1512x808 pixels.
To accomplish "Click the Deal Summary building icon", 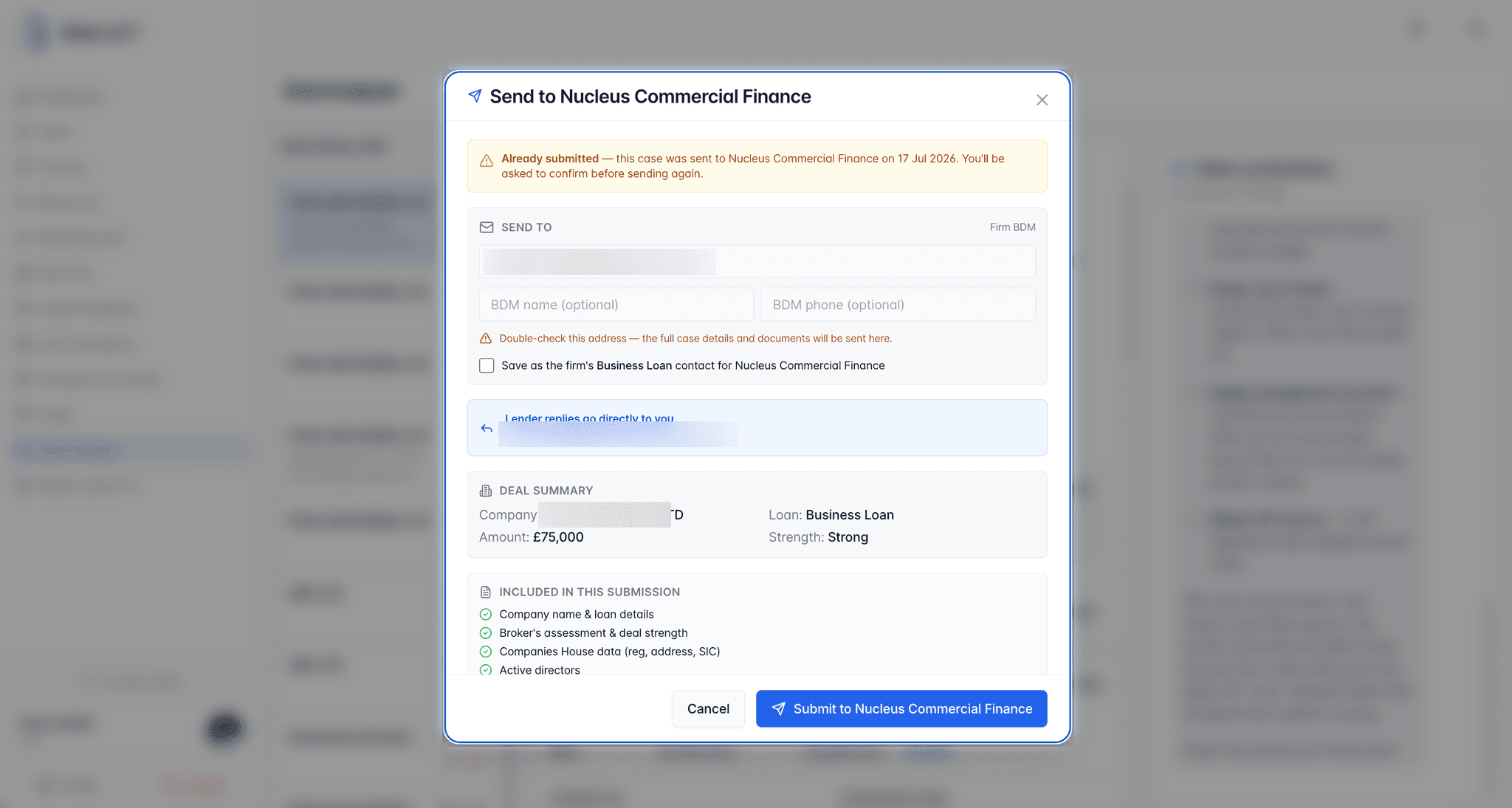I will (486, 491).
